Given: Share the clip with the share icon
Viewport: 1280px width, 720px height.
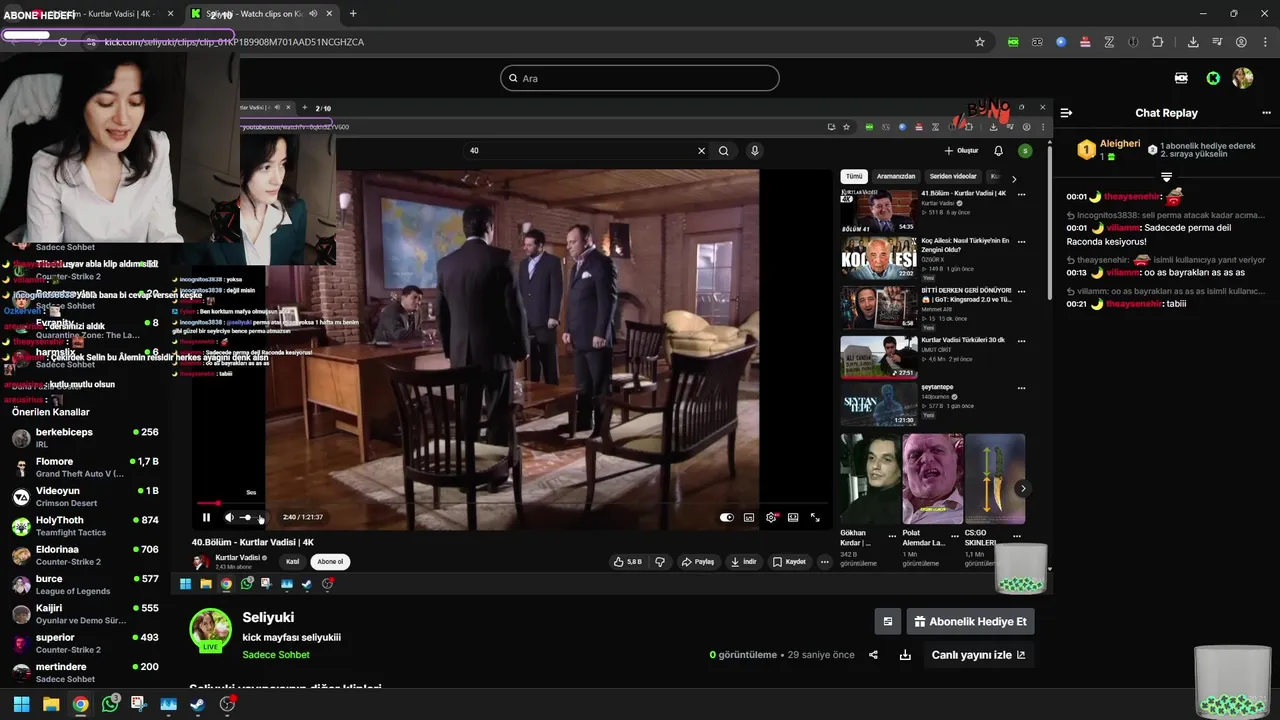Looking at the screenshot, I should [873, 655].
